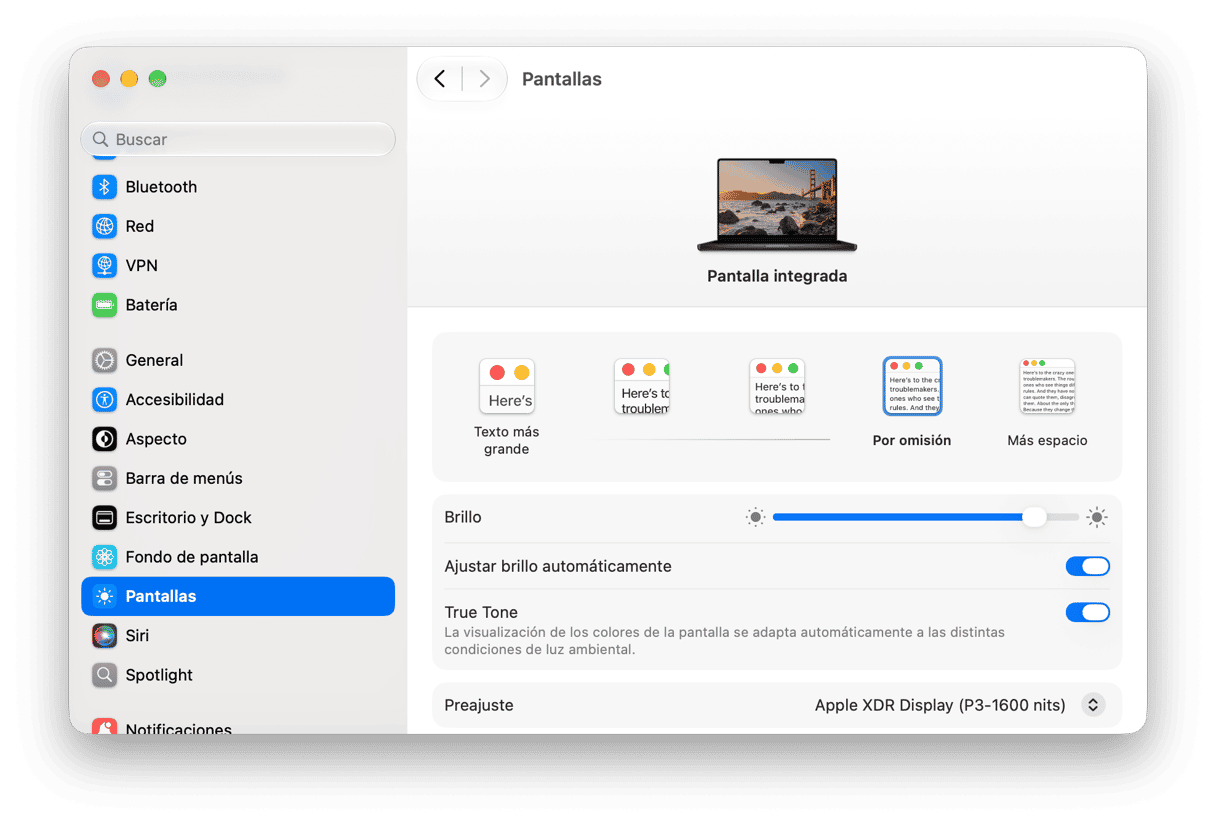Select the Aspecto icon
This screenshot has width=1216, height=825.
tap(105, 439)
